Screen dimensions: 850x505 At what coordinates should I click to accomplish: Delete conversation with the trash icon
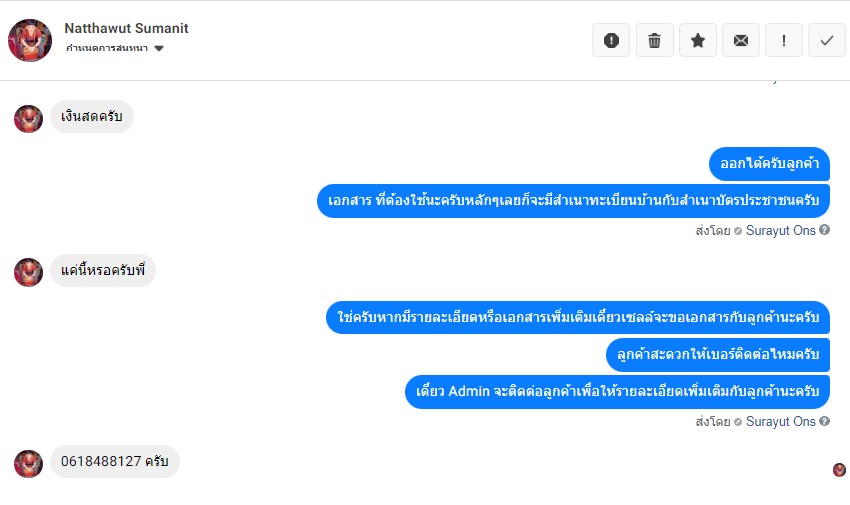point(654,40)
